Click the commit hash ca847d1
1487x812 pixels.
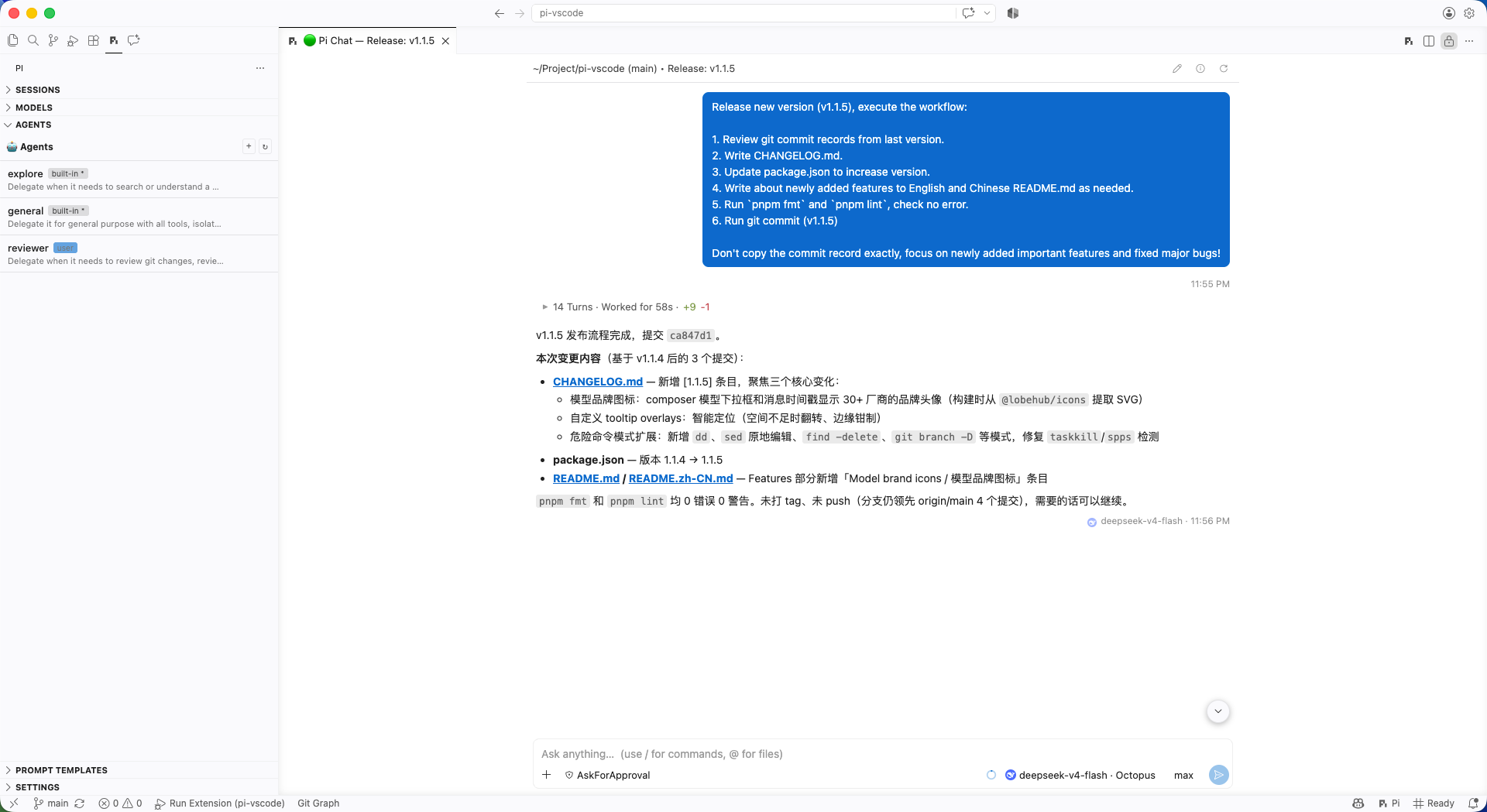coord(690,335)
